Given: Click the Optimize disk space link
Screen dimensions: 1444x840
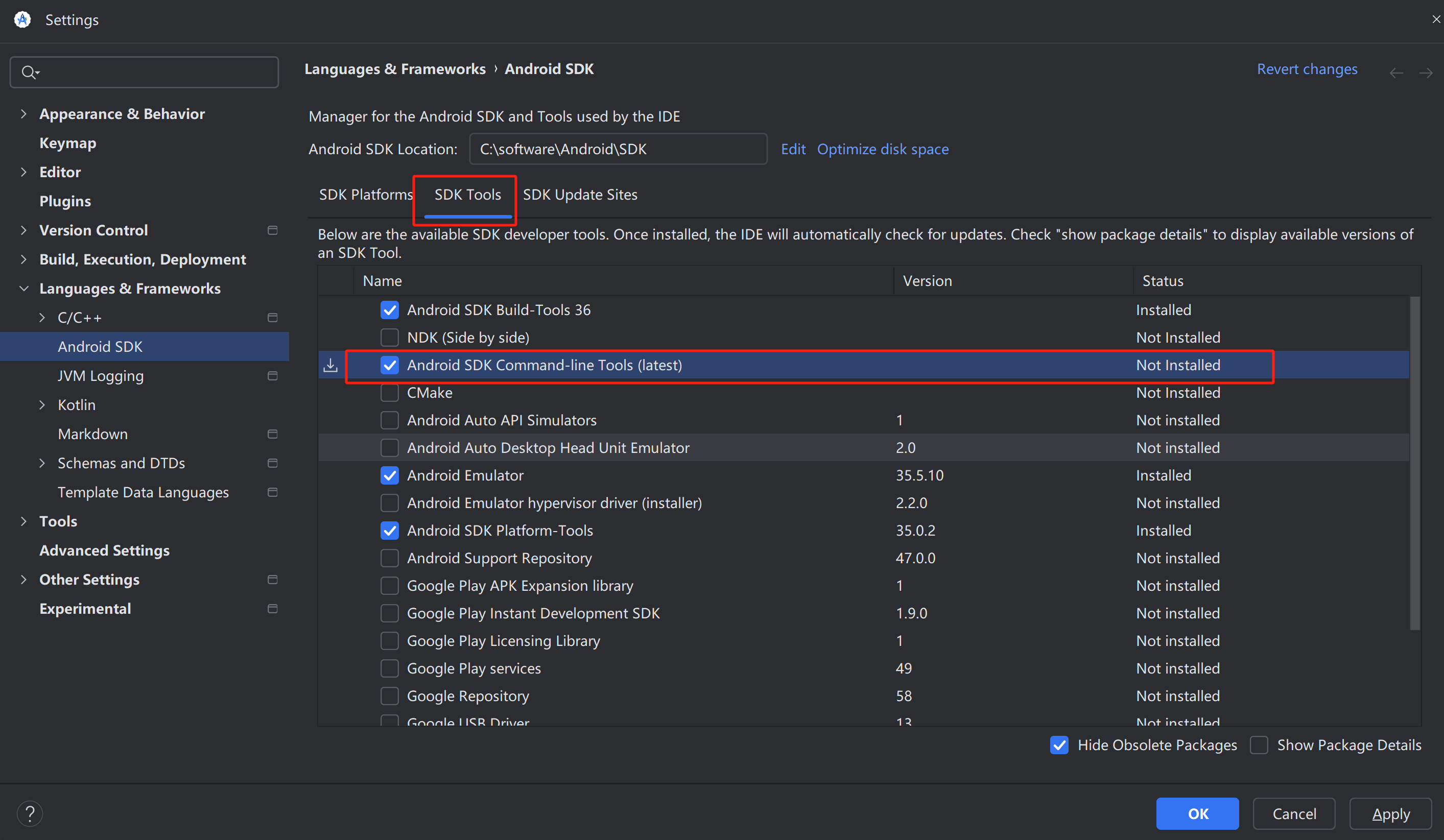Looking at the screenshot, I should click(883, 149).
